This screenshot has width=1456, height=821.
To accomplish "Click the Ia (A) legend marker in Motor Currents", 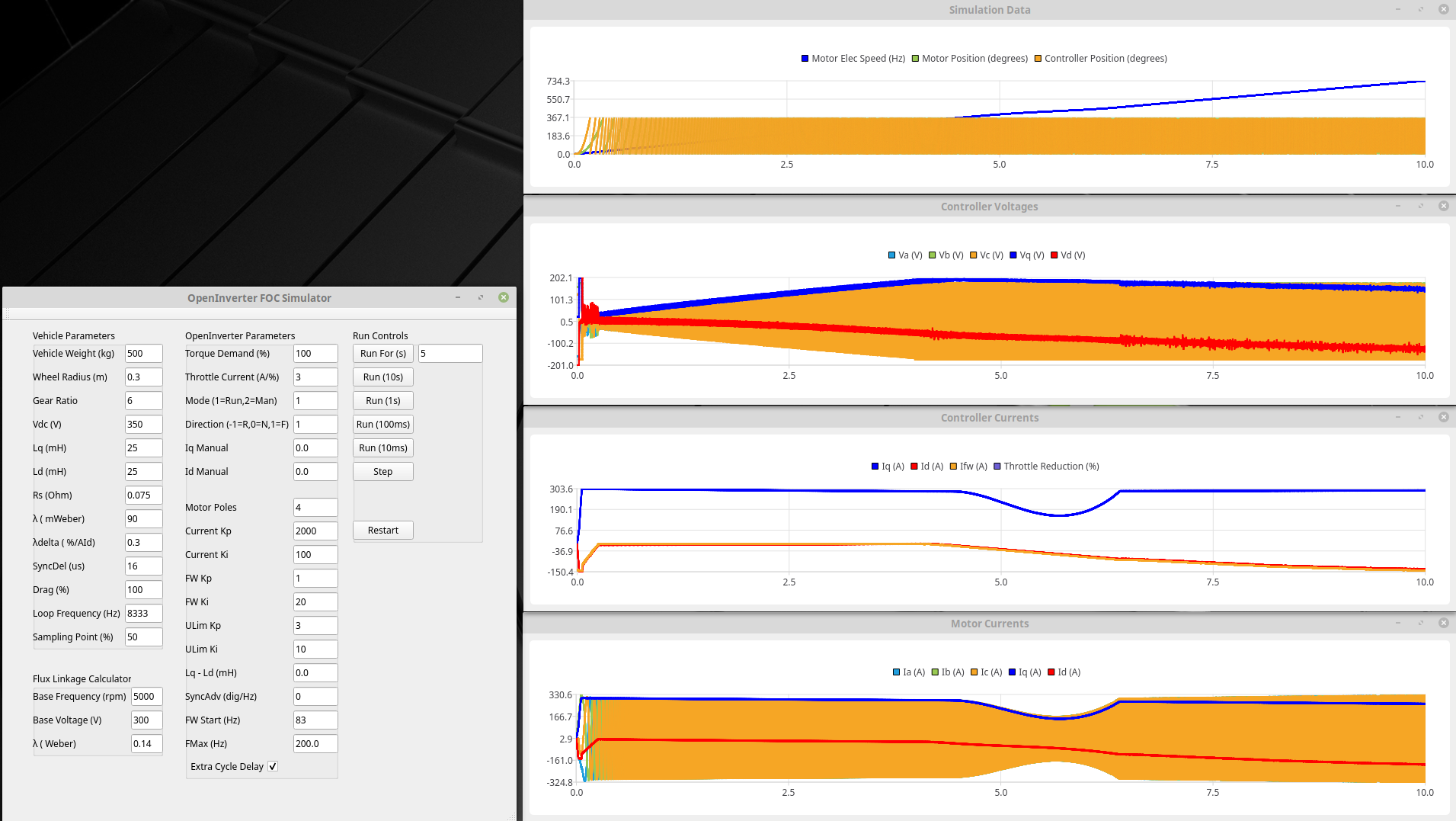I will (x=896, y=672).
